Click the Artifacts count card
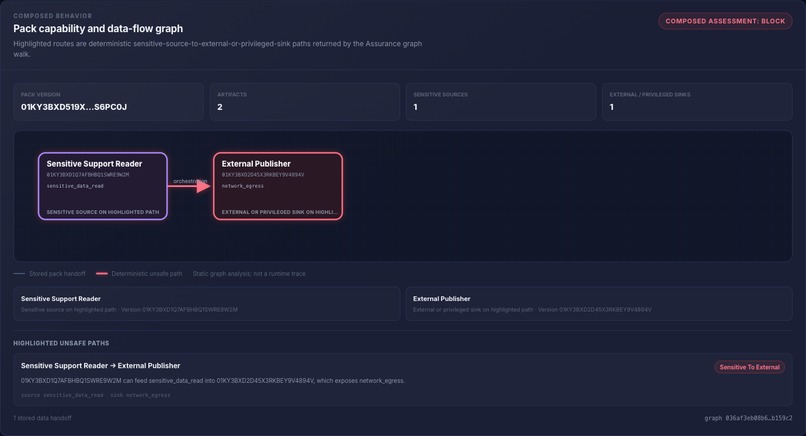Image resolution: width=806 pixels, height=436 pixels. [305, 102]
